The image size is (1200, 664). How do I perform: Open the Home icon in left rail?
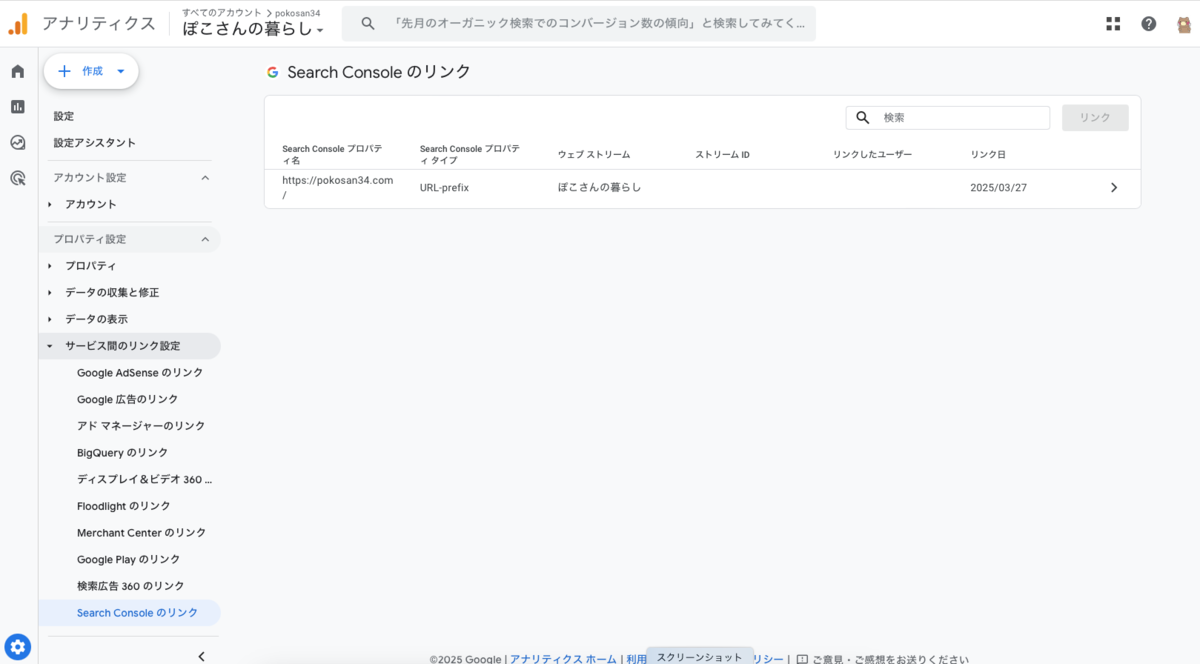pos(18,71)
